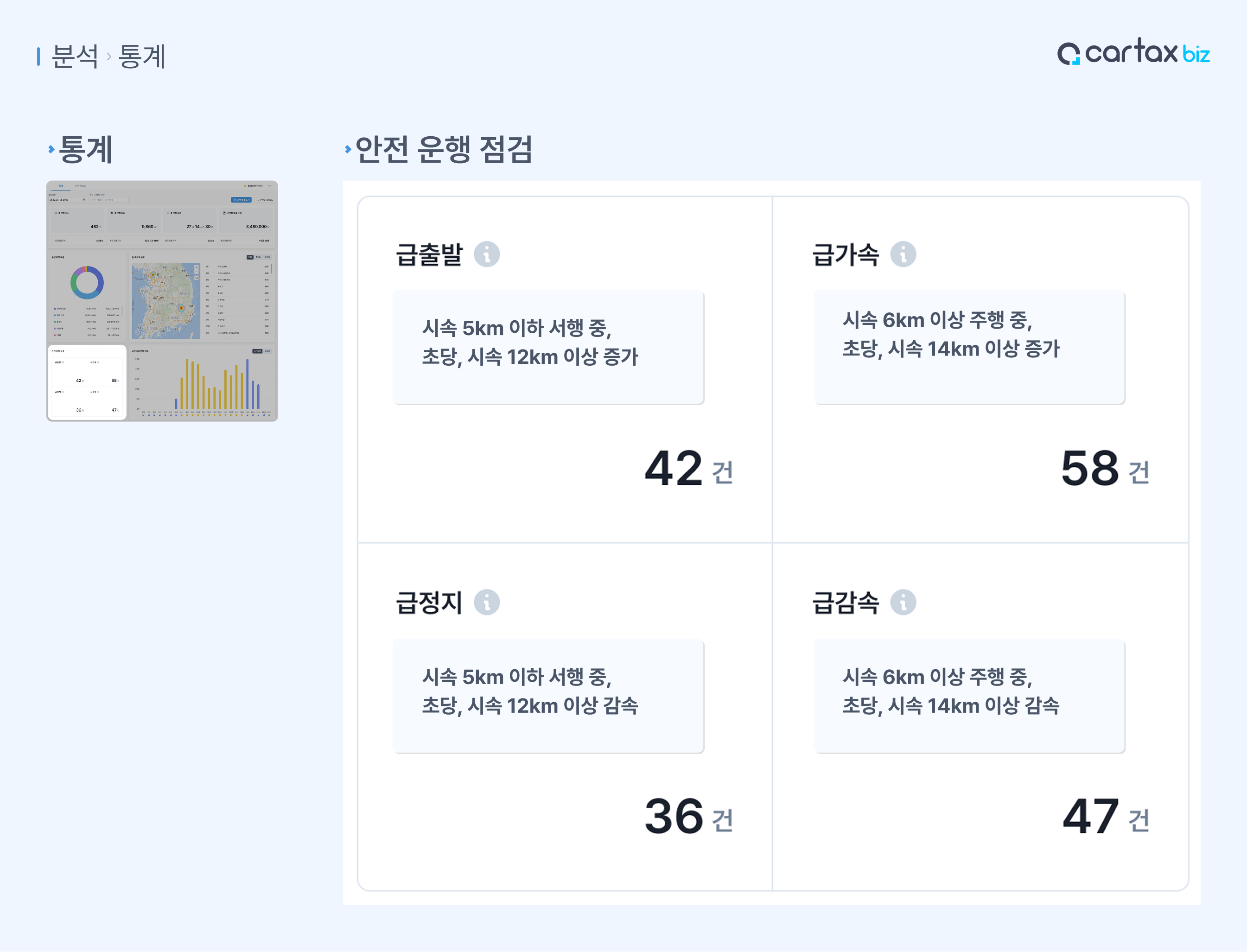Click the 급출발 description box about 12km 증가
This screenshot has height=952, width=1247.
[x=548, y=347]
